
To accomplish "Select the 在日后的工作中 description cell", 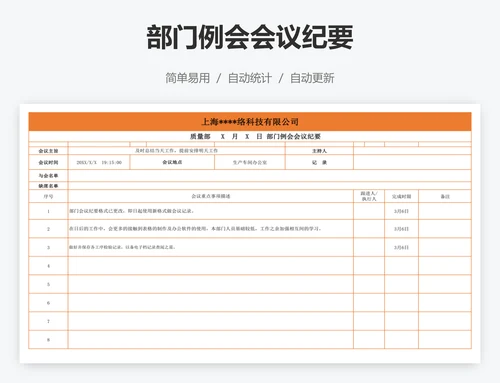I will point(211,229).
